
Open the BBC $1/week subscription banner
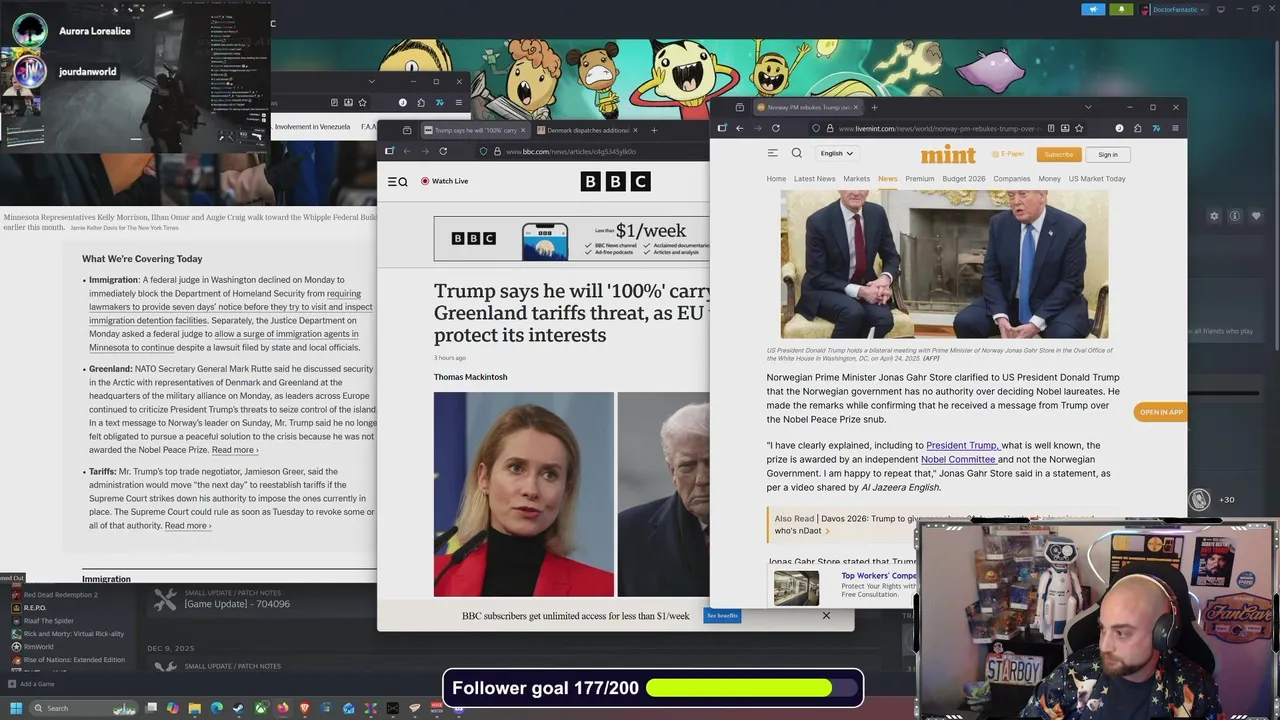coord(572,238)
